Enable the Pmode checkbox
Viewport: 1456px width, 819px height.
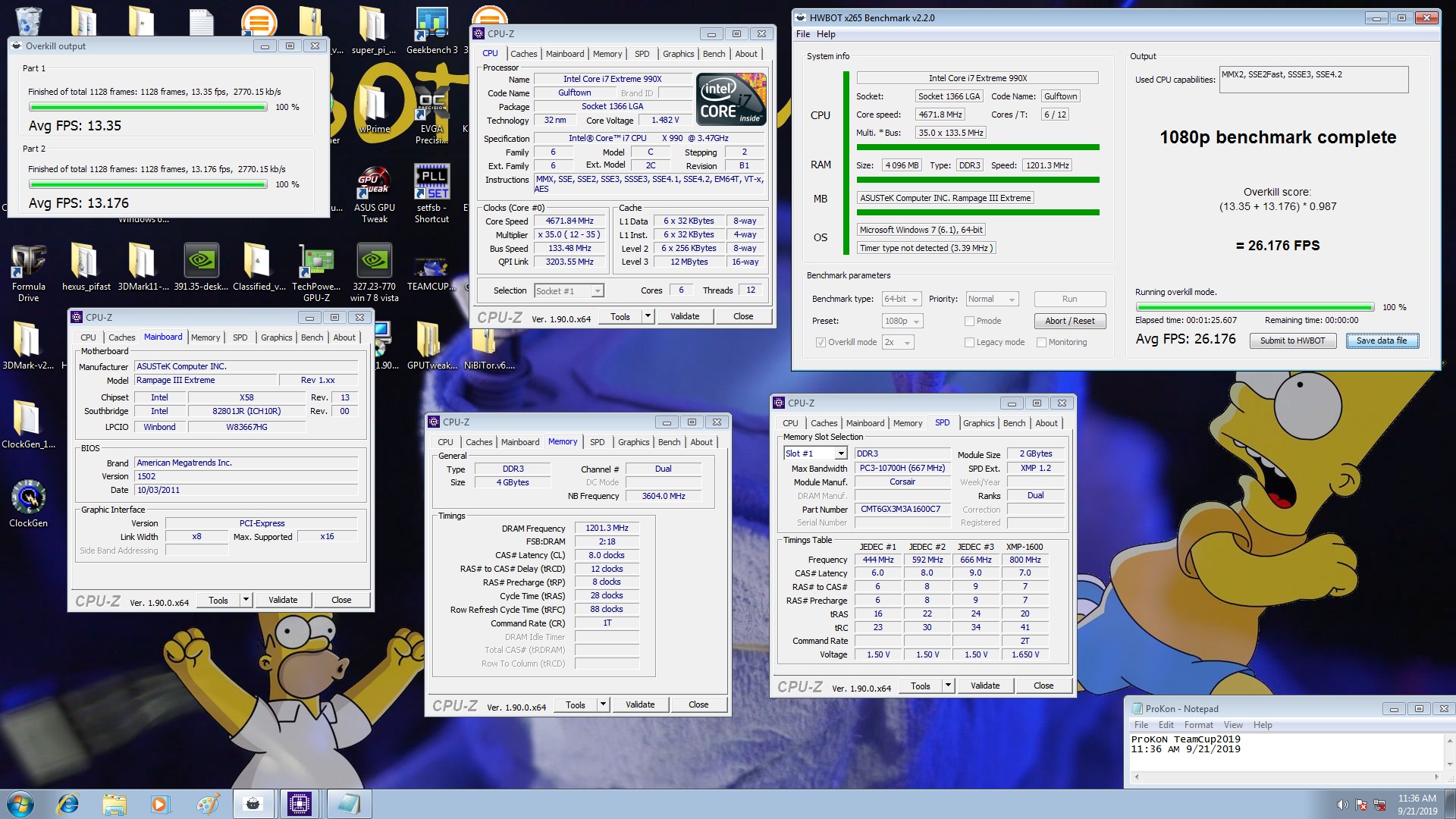(x=969, y=321)
